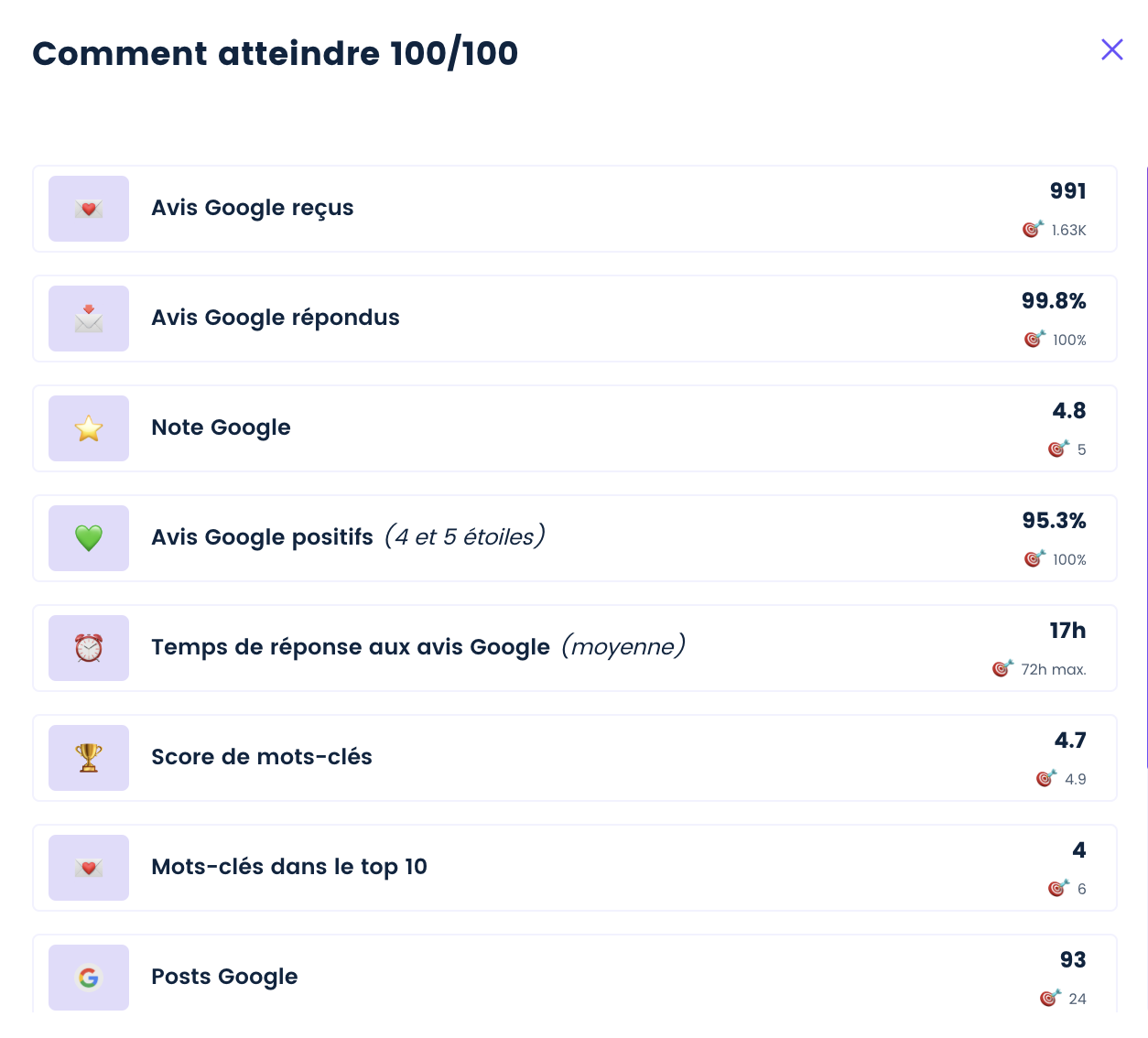Click the Avis Google positifs label
1148x1038 pixels.
click(262, 537)
